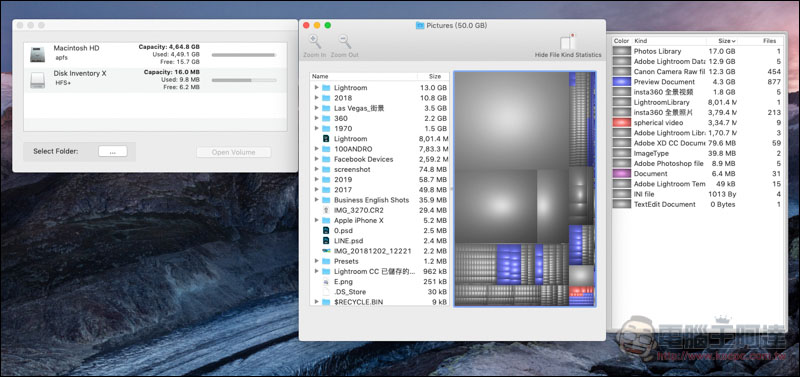
Task: Click the red spherical video color swatch
Action: point(621,122)
